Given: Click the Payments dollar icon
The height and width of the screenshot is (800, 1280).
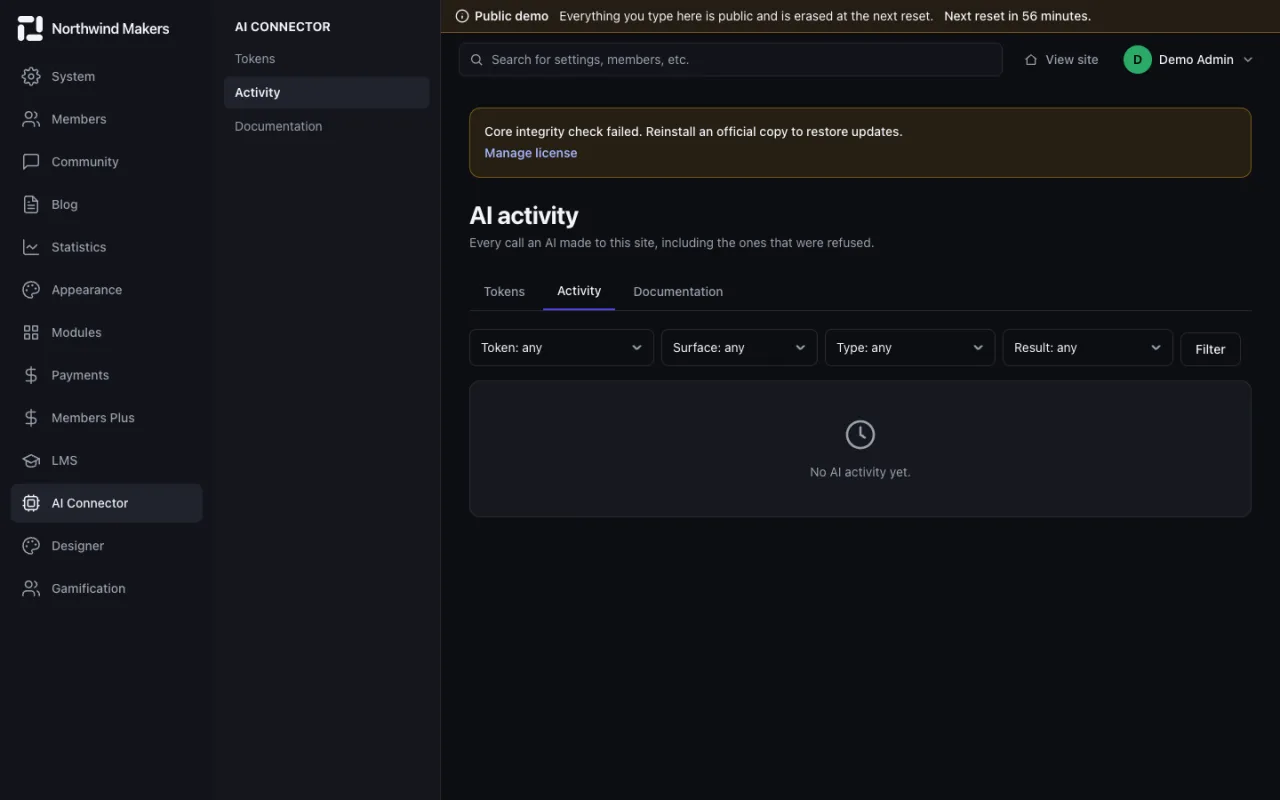Looking at the screenshot, I should [31, 375].
